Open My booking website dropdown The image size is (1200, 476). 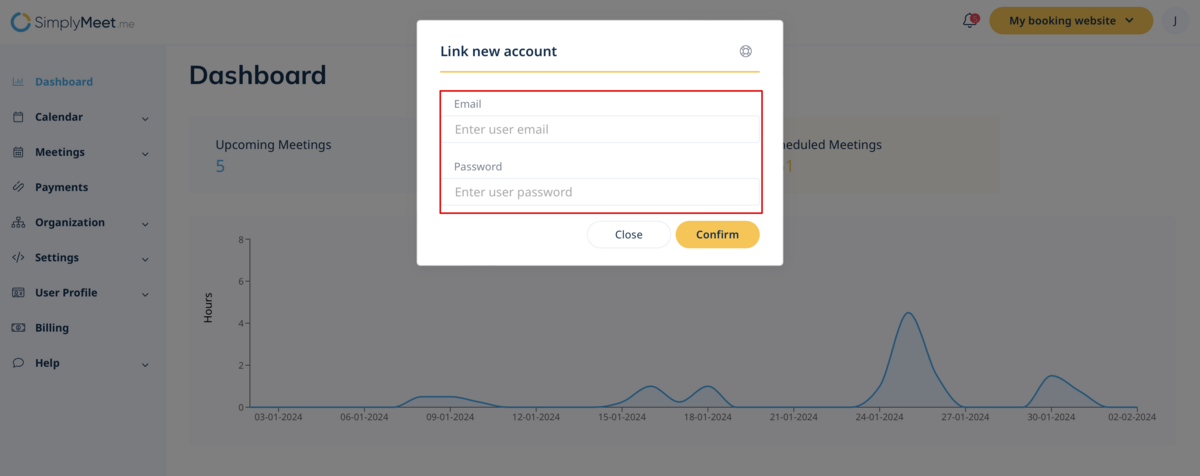tap(1072, 20)
